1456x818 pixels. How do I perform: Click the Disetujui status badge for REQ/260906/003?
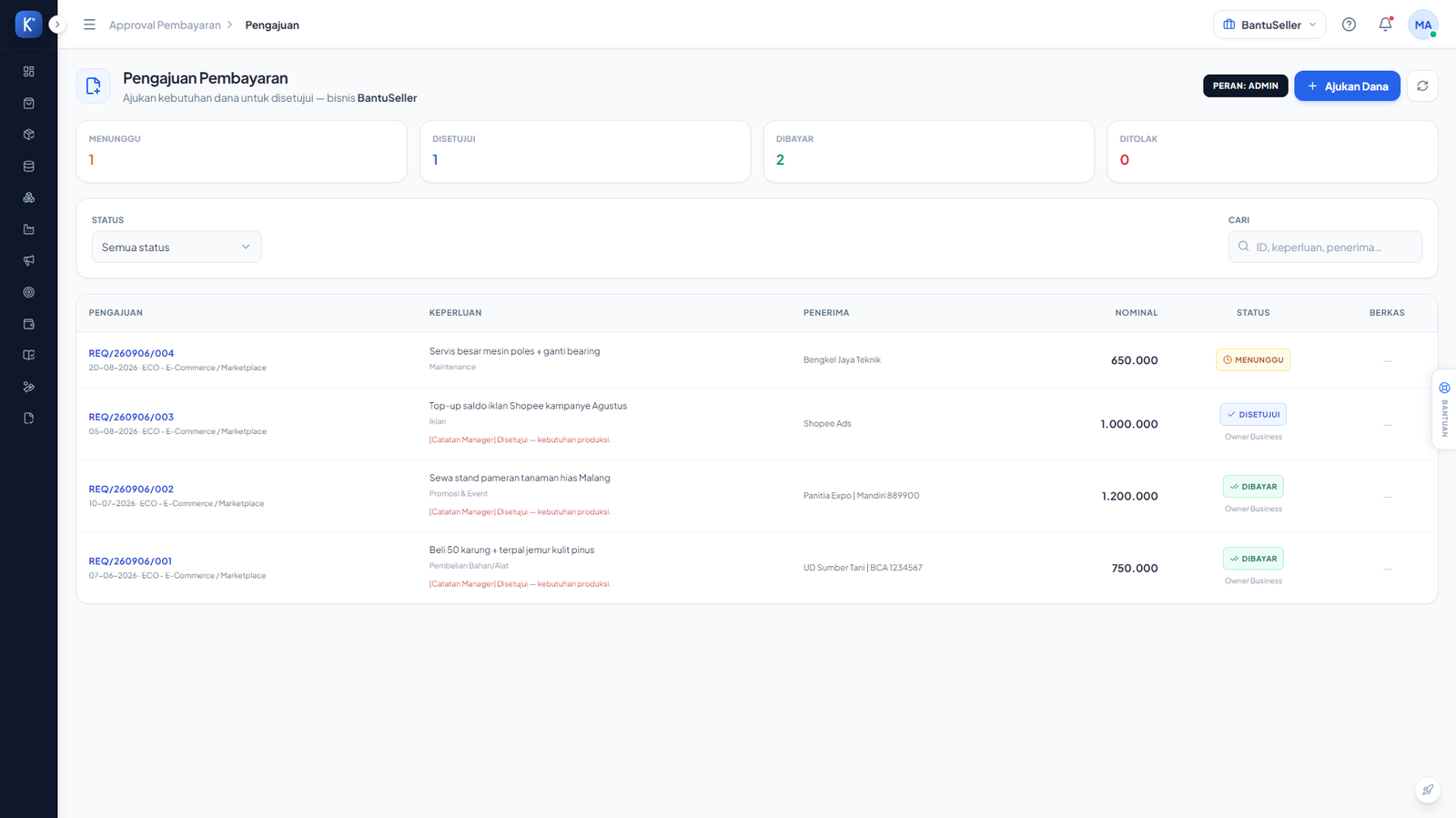point(1253,414)
